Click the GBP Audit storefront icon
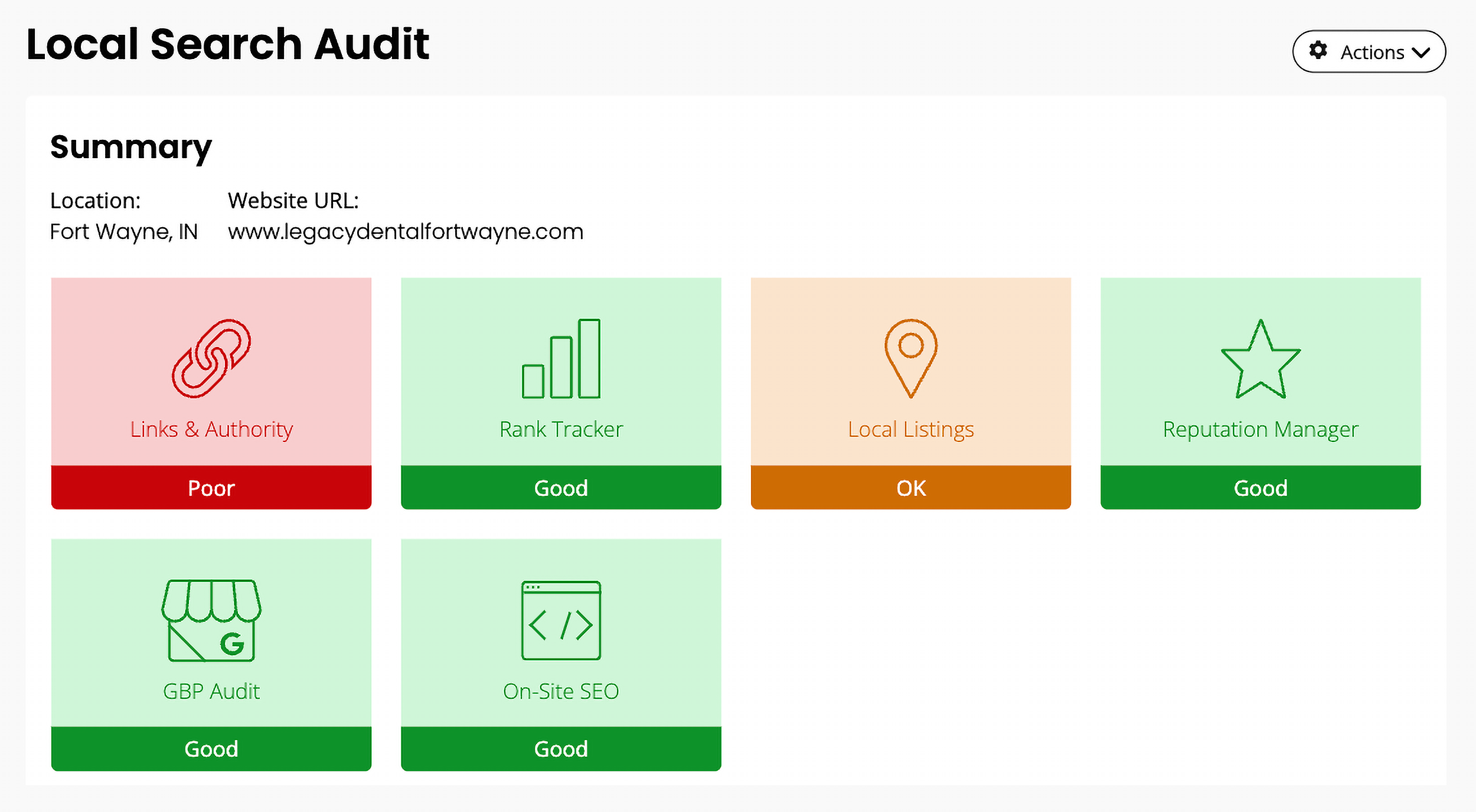The height and width of the screenshot is (812, 1476). pos(211,620)
